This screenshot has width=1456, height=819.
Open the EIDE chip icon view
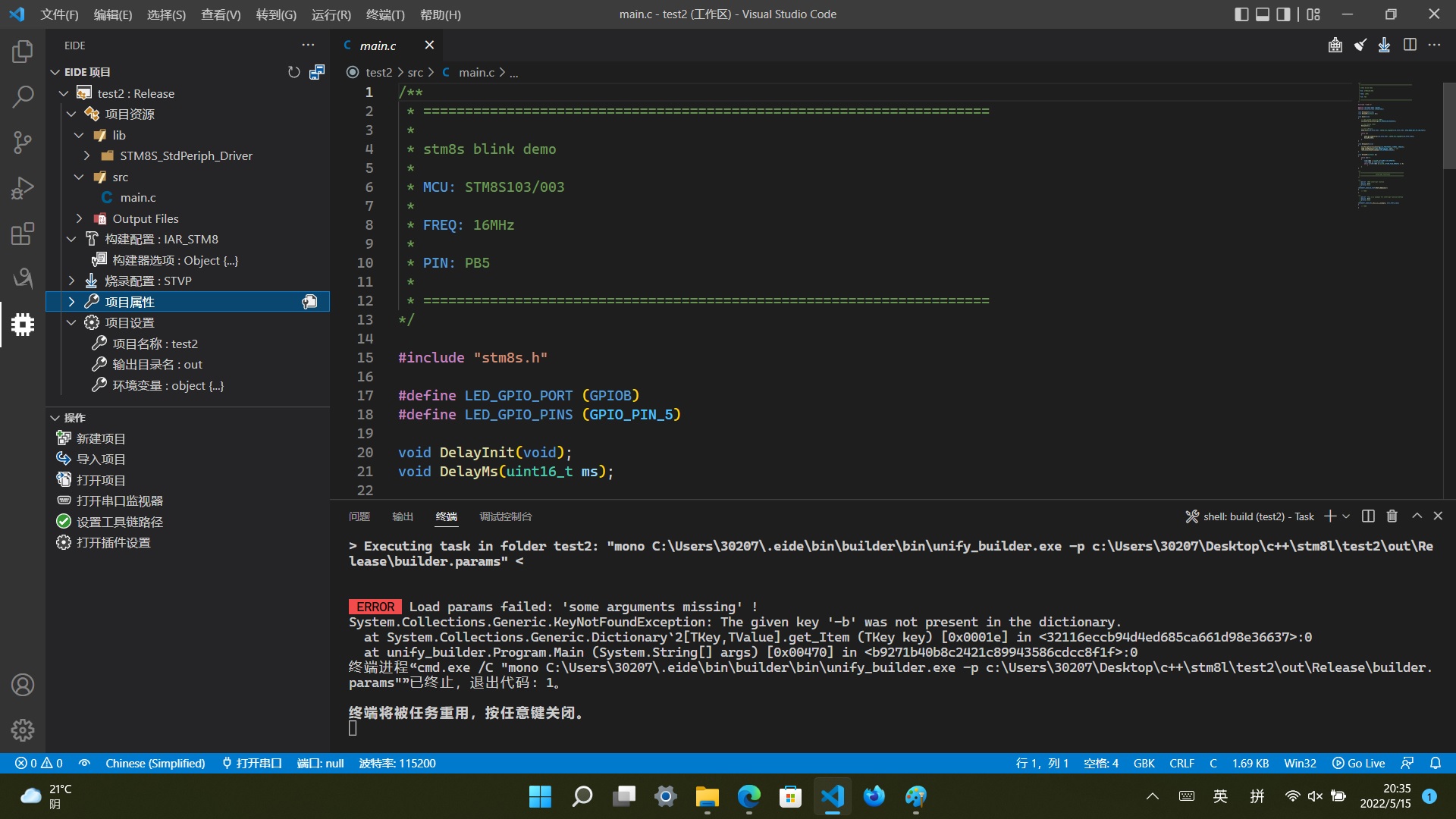23,325
